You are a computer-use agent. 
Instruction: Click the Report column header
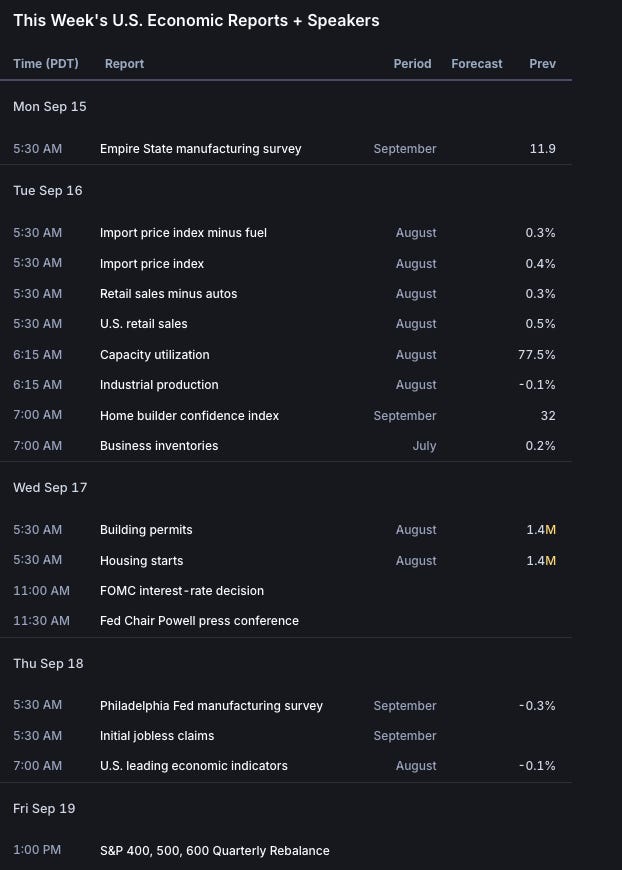124,64
